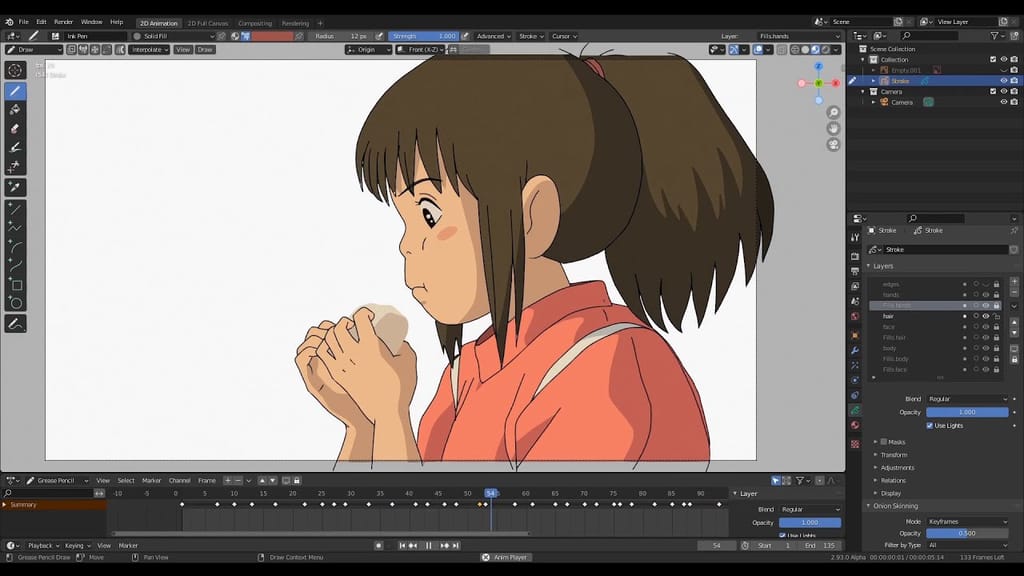This screenshot has width=1024, height=576.
Task: Activate the Cutter tool
Action: pyautogui.click(x=14, y=166)
